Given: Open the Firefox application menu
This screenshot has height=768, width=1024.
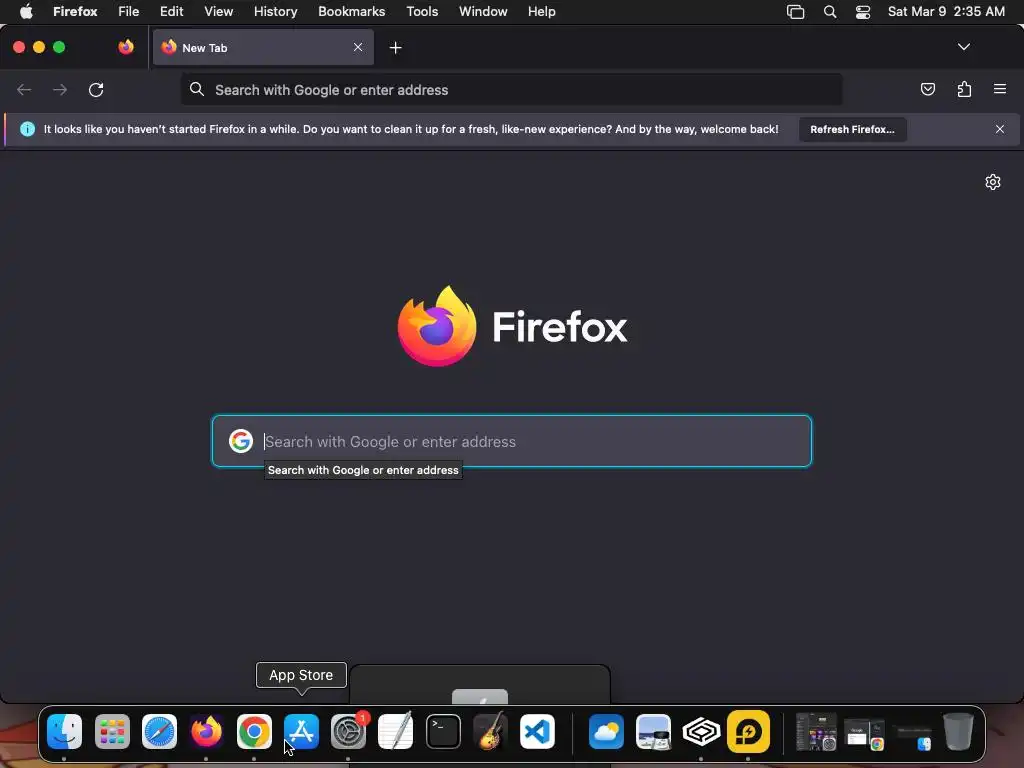Looking at the screenshot, I should [x=75, y=11].
